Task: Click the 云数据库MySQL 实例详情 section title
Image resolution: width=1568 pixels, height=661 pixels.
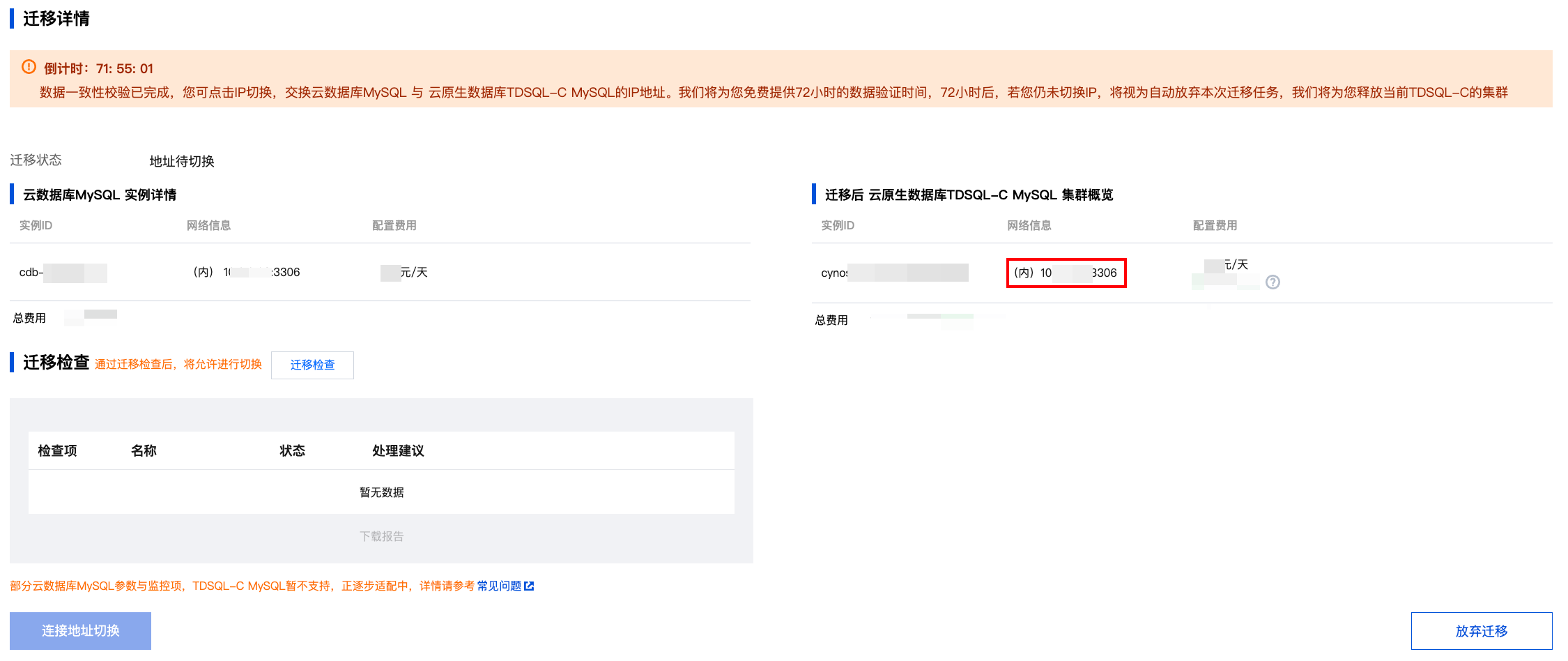Action: [100, 195]
